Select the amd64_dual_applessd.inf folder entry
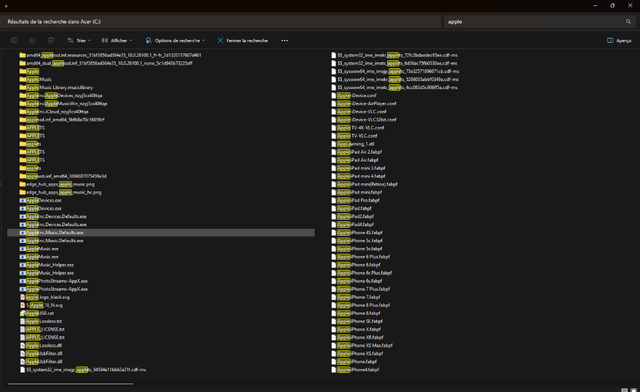Viewport: 640px width, 392px height. (x=106, y=63)
